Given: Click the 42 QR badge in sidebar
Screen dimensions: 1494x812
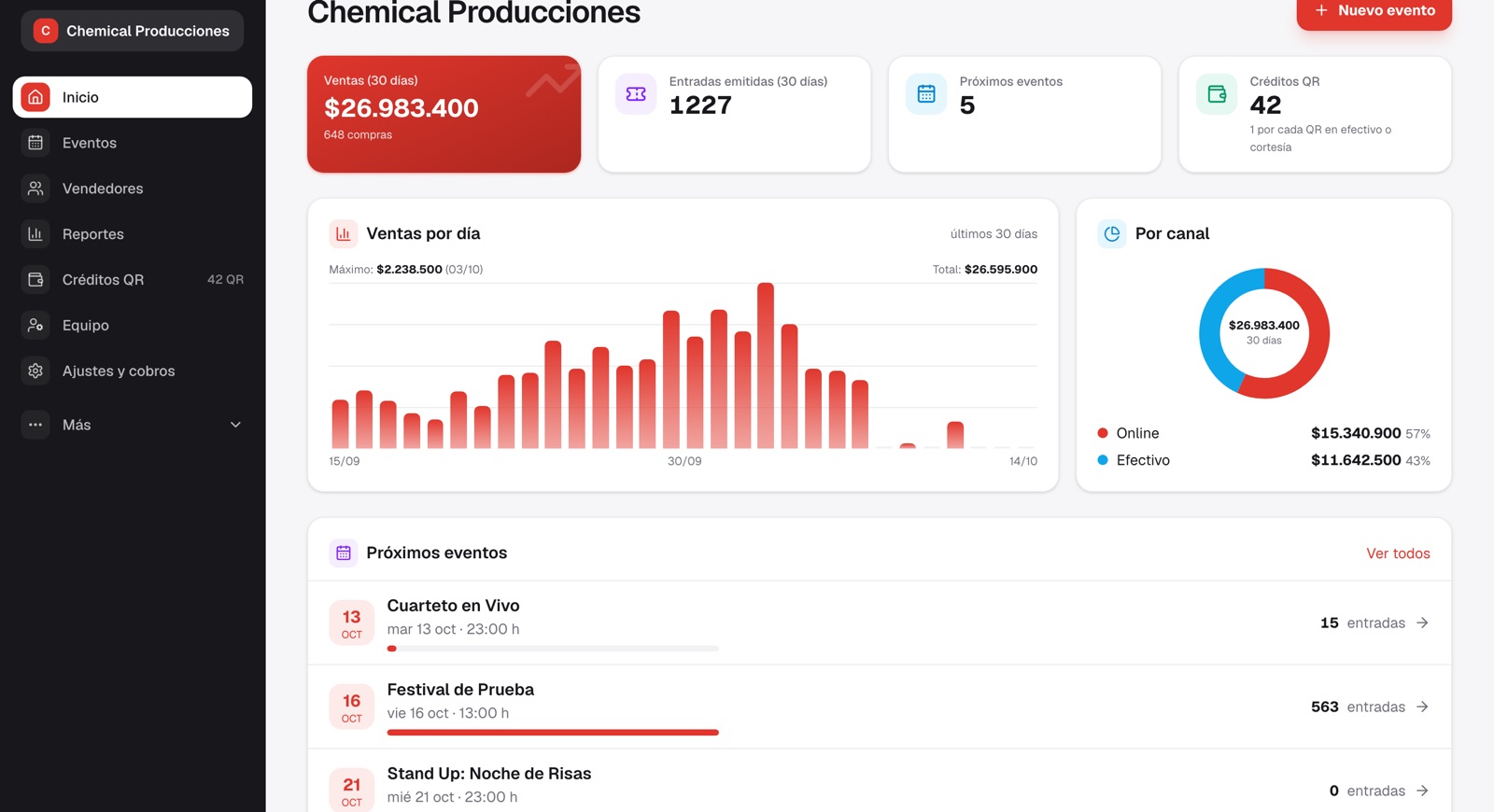Looking at the screenshot, I should pyautogui.click(x=225, y=280).
